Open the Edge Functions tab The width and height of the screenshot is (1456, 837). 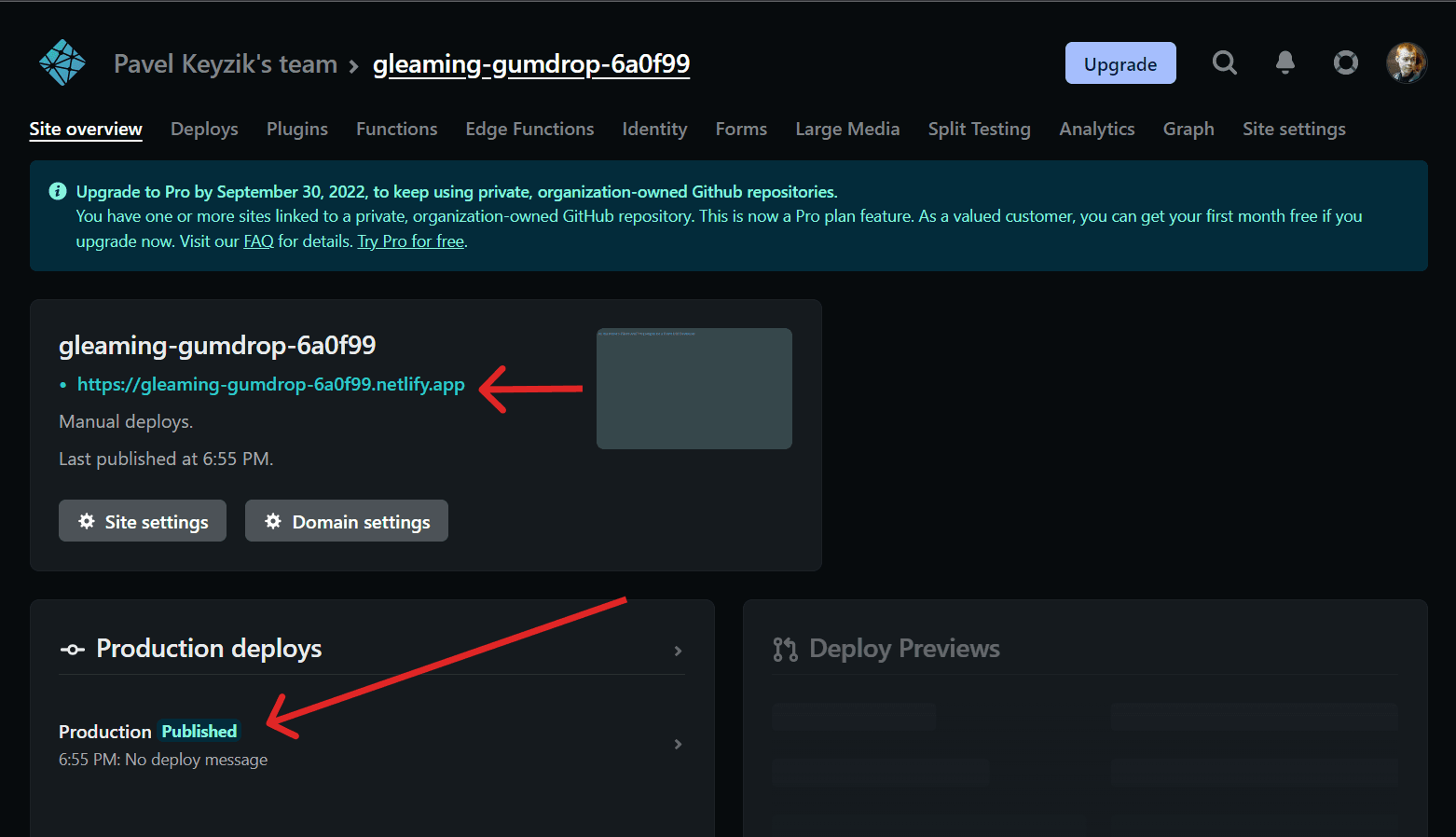[x=529, y=129]
